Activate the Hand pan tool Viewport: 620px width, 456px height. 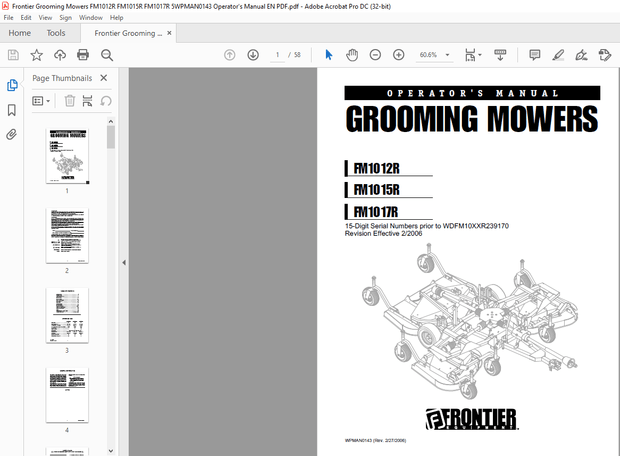(x=352, y=55)
